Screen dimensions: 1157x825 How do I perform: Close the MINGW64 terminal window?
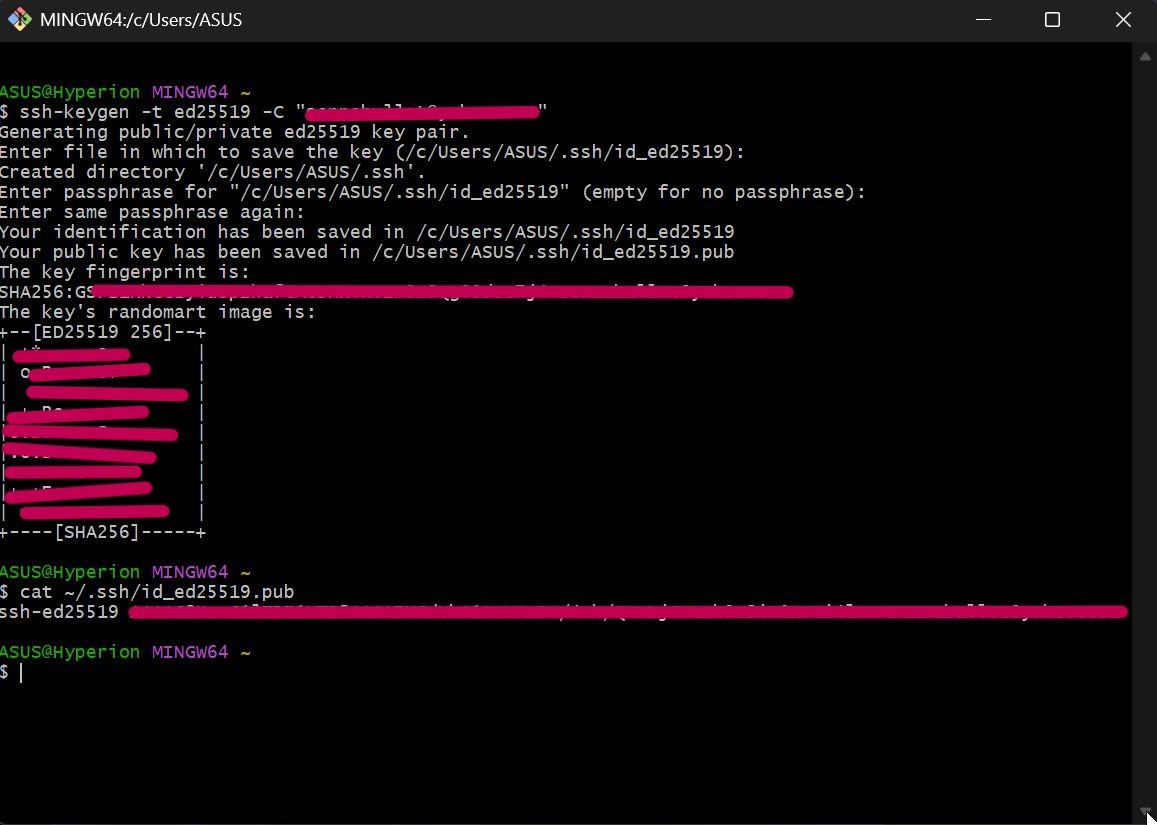click(x=1122, y=20)
